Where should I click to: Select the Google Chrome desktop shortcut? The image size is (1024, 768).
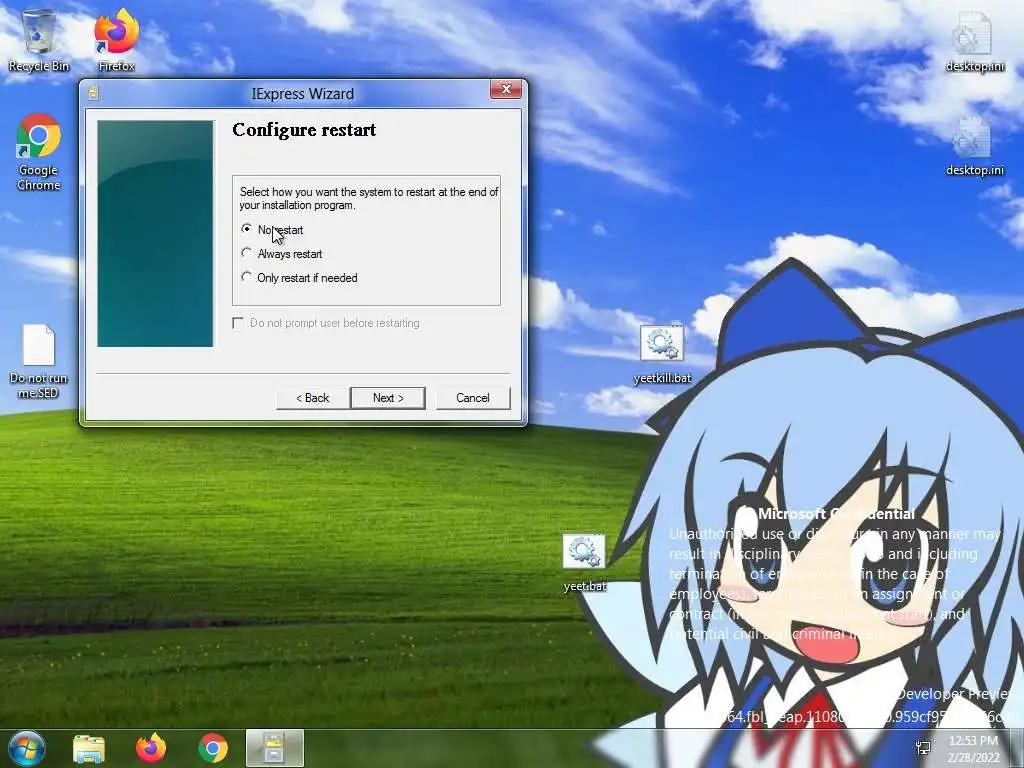tap(39, 152)
